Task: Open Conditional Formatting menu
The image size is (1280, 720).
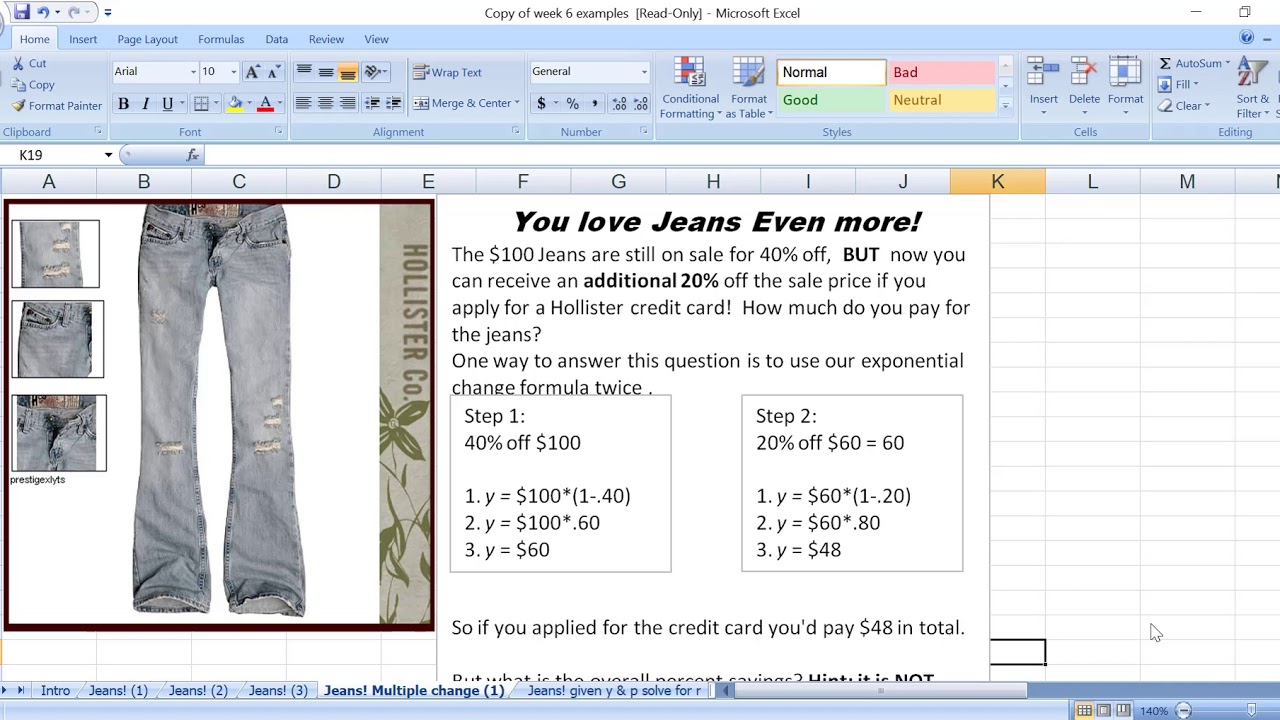Action: tap(690, 89)
